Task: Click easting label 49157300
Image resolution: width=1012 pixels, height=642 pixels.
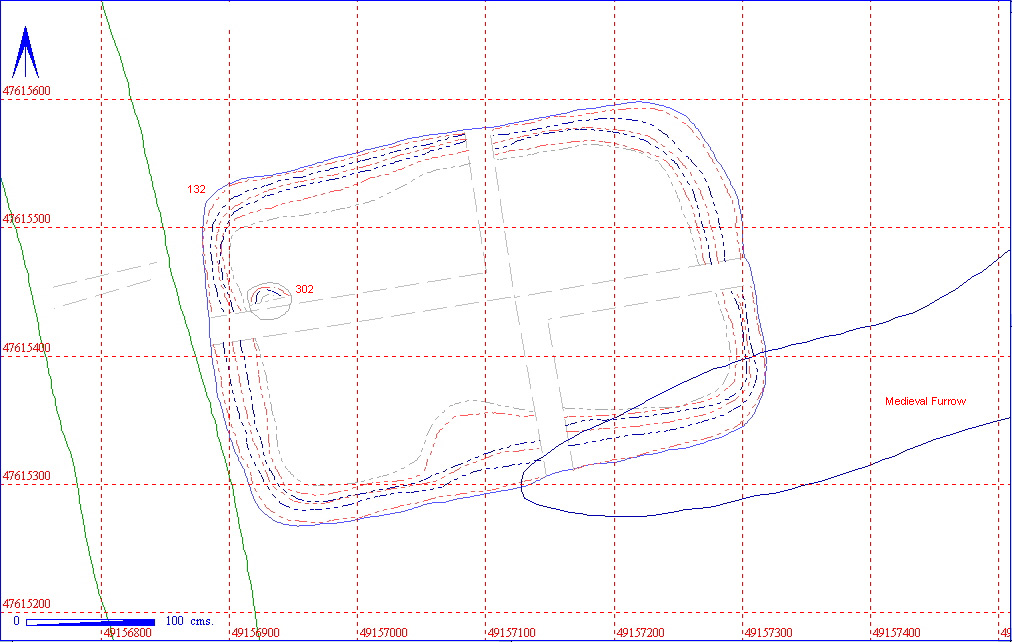Action: click(769, 633)
